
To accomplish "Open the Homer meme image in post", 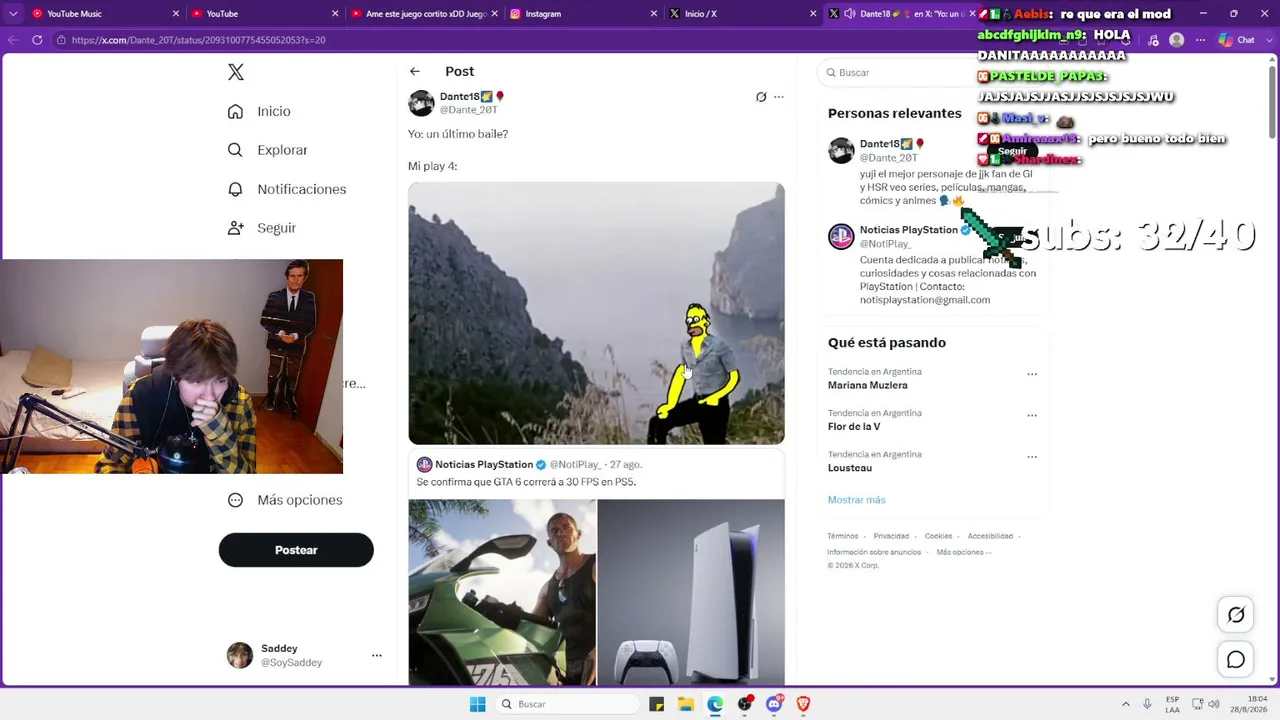I will [x=596, y=313].
